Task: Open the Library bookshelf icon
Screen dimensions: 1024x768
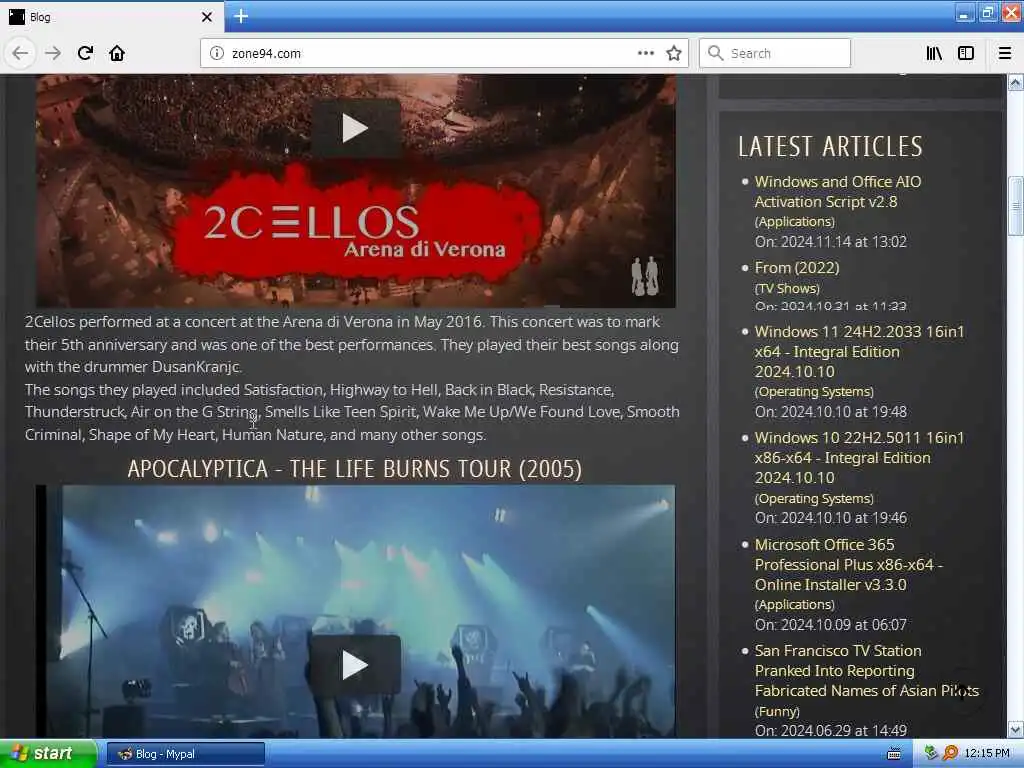Action: click(x=934, y=53)
